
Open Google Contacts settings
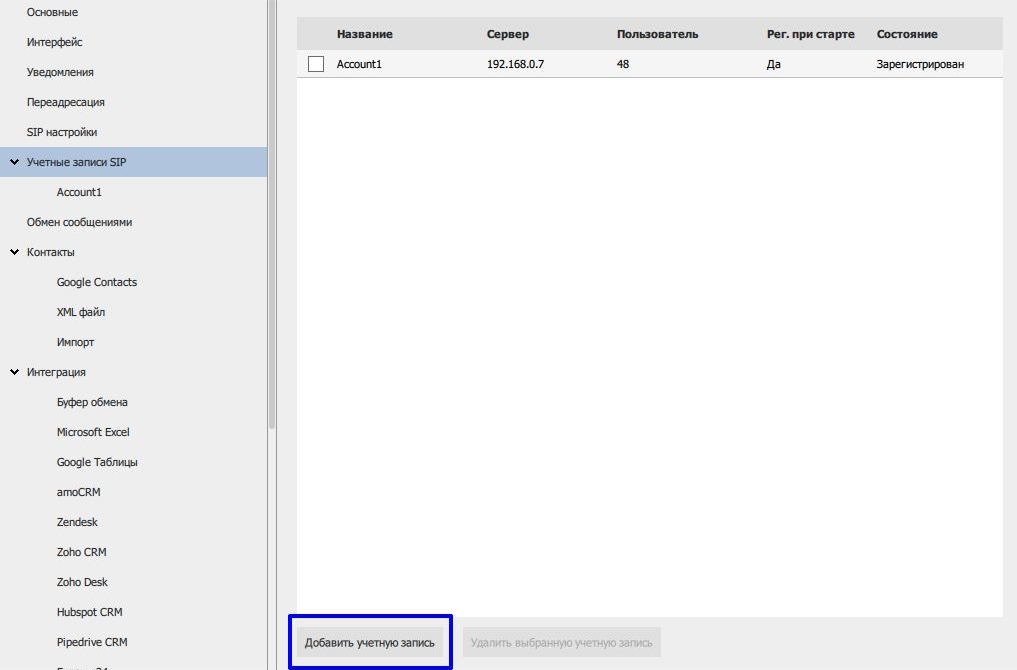point(97,282)
